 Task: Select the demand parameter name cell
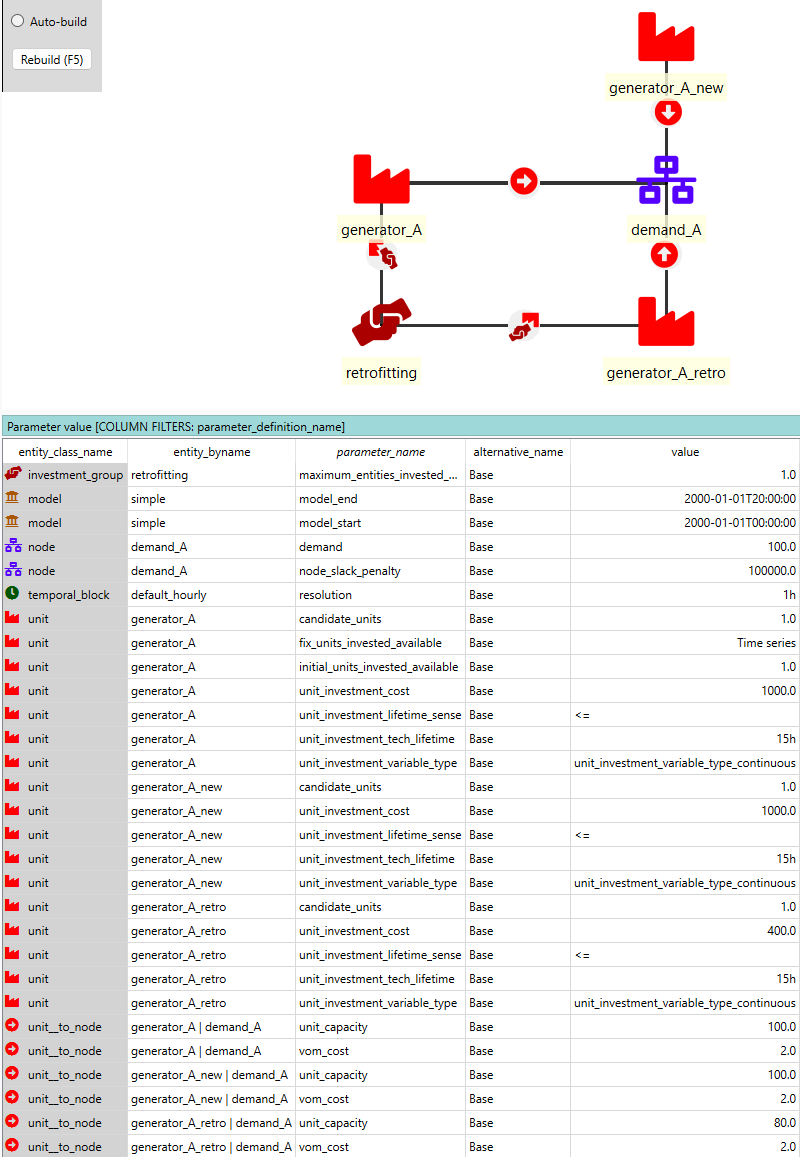(381, 547)
